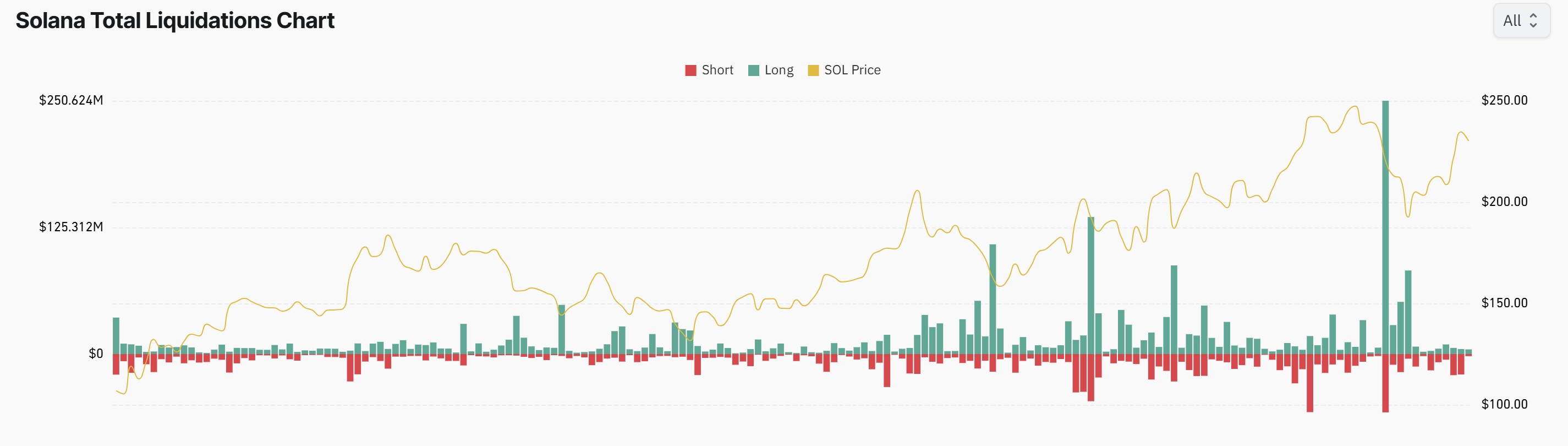Click the red Short legend square icon
Image resolution: width=1568 pixels, height=446 pixels.
pyautogui.click(x=690, y=69)
